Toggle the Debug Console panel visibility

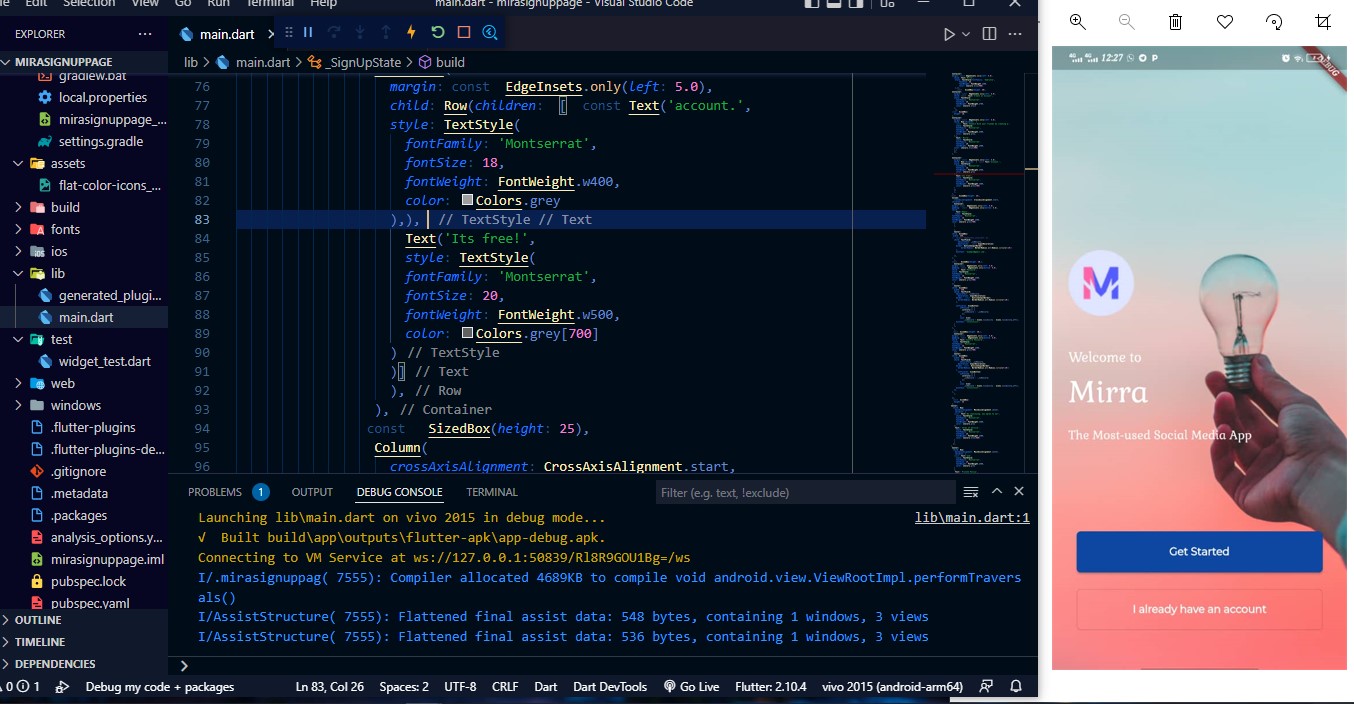click(398, 491)
